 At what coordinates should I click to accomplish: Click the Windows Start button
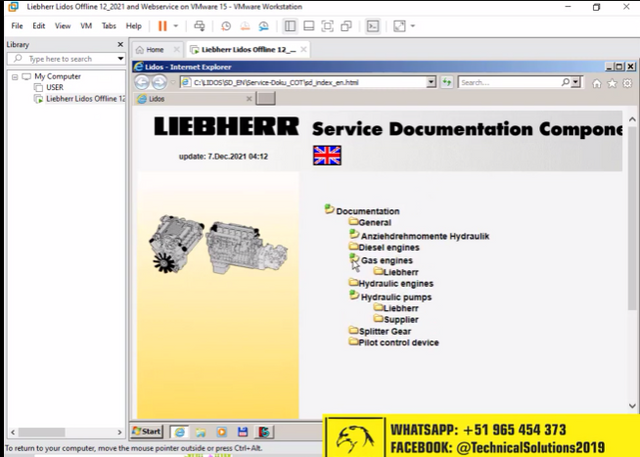146,431
